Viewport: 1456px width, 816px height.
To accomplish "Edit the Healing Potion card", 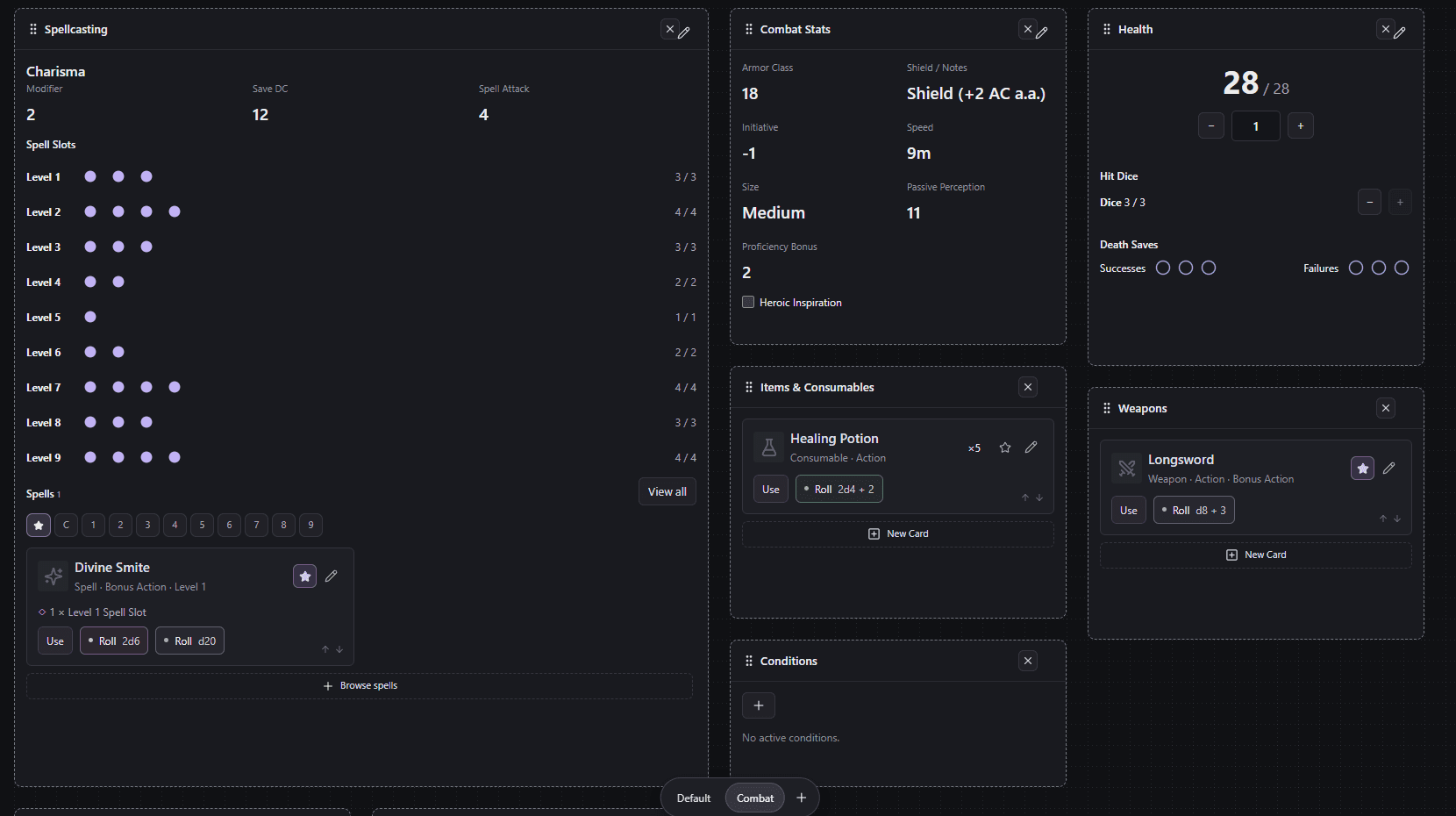I will point(1031,447).
